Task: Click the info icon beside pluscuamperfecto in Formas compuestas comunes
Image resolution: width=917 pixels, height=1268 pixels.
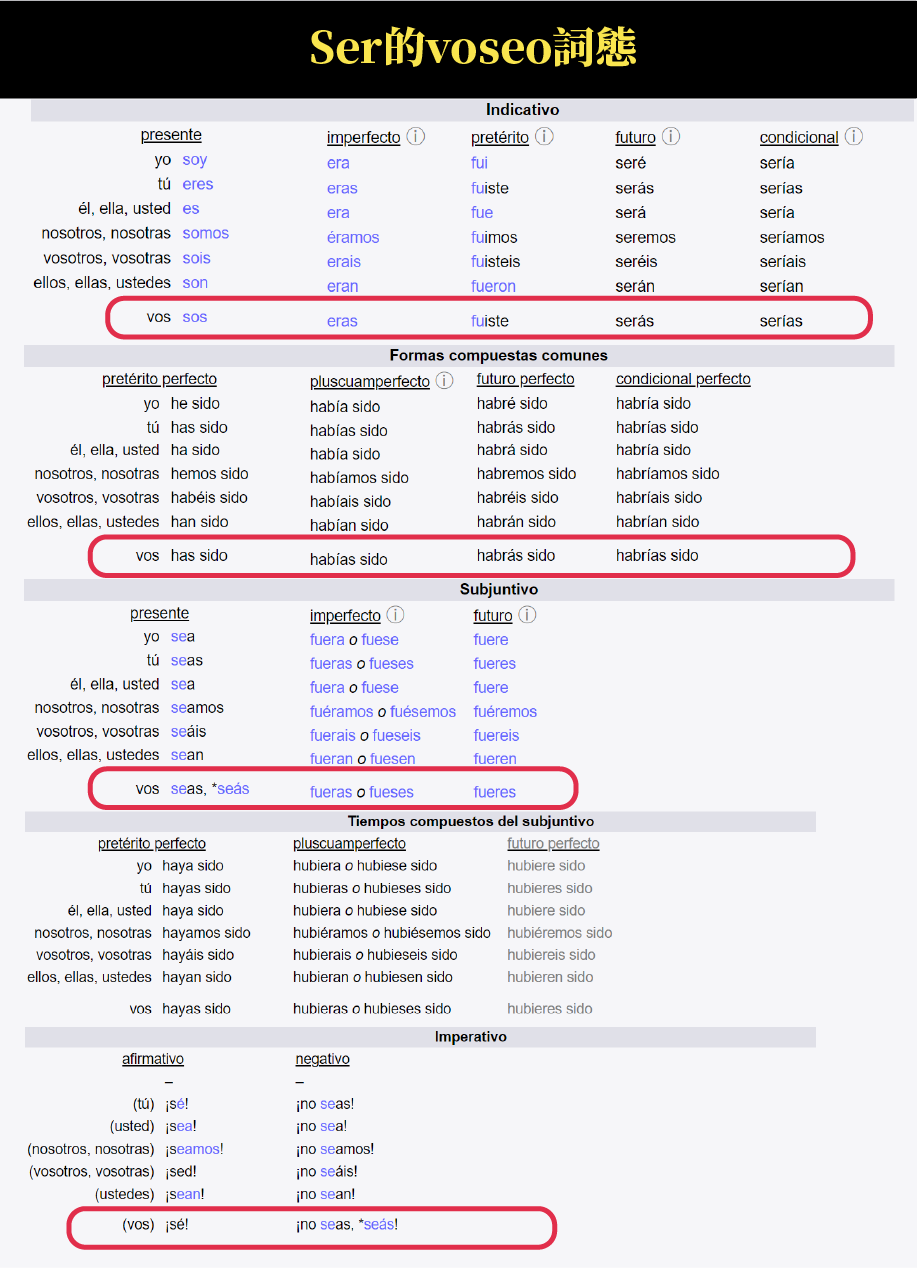Action: pyautogui.click(x=445, y=381)
